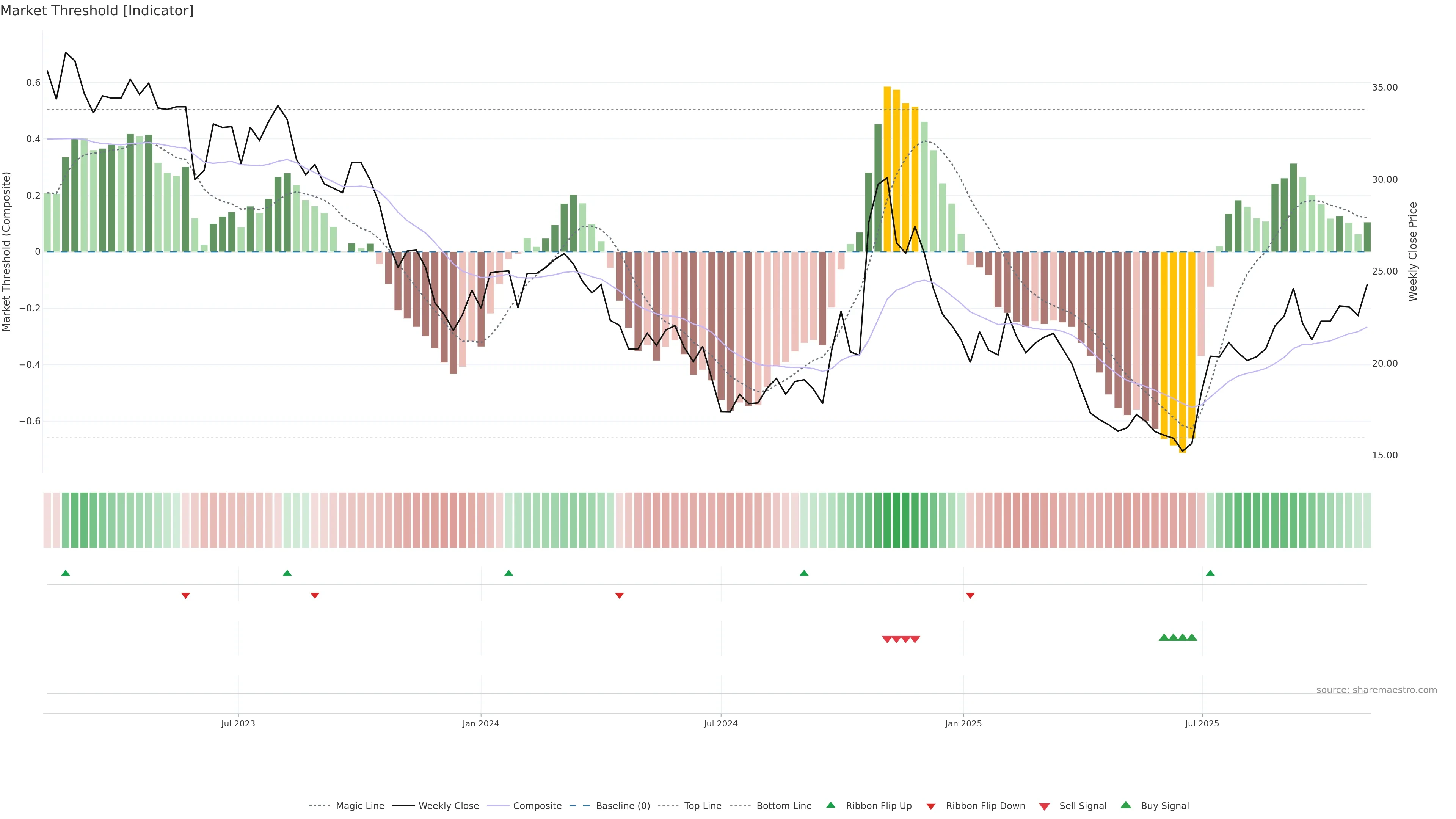Click the Weekly Close Price axis title
Image resolution: width=1456 pixels, height=819 pixels.
coord(1412,251)
